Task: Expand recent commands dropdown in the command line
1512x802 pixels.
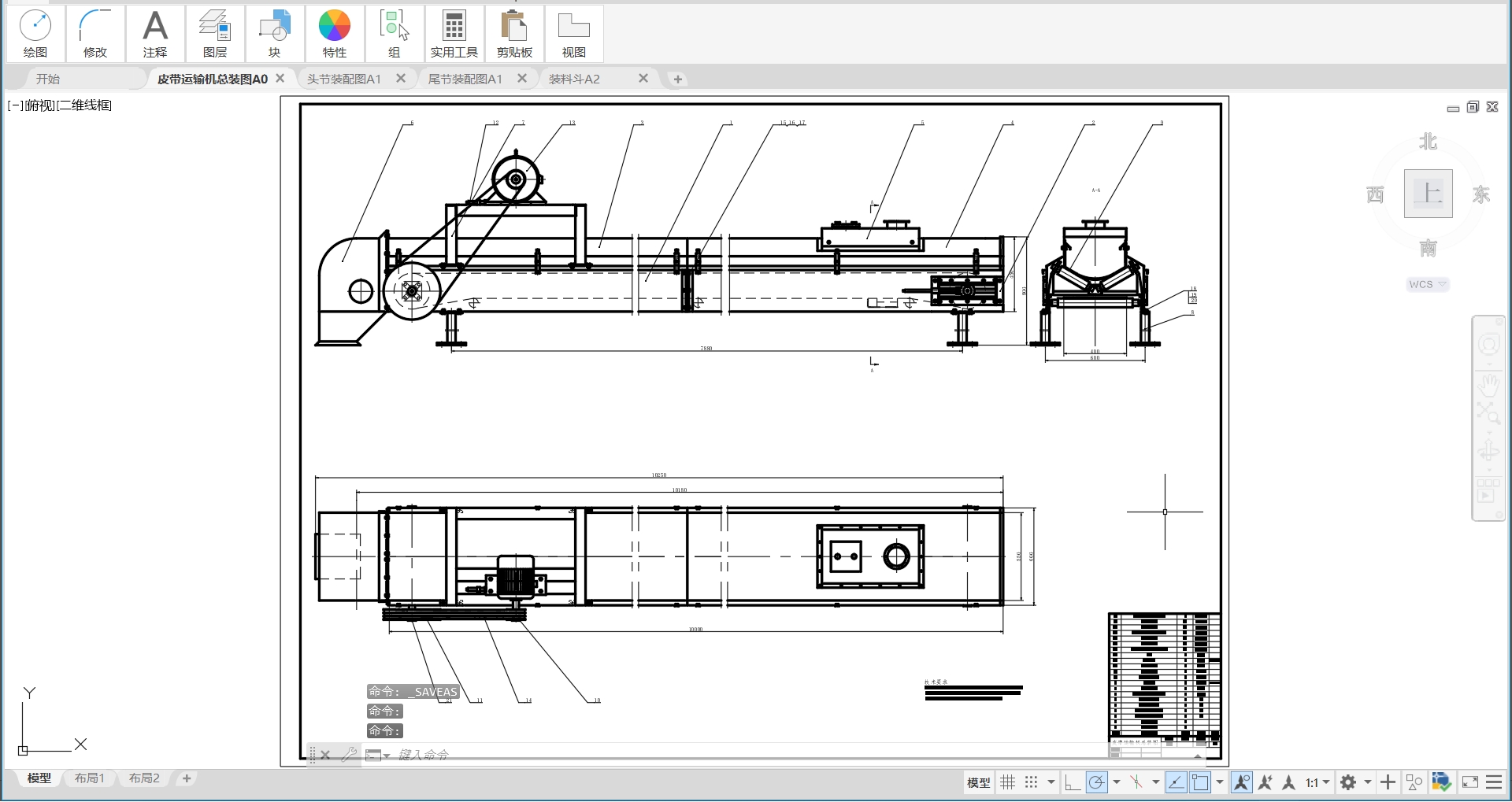Action: click(x=378, y=756)
